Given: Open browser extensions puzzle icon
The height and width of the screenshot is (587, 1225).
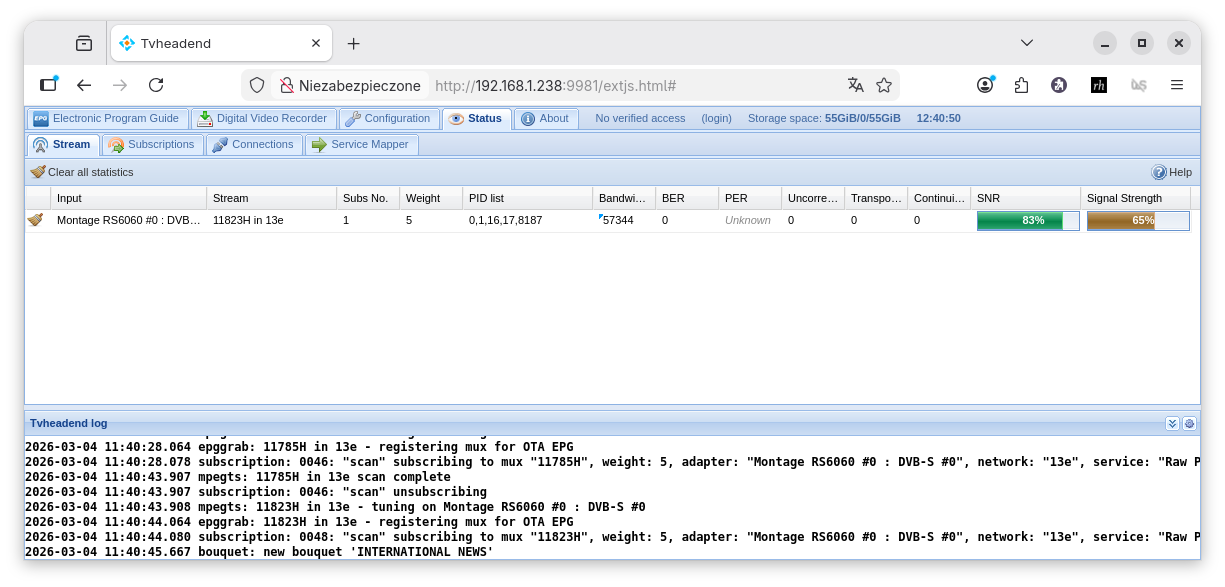Looking at the screenshot, I should point(1021,85).
